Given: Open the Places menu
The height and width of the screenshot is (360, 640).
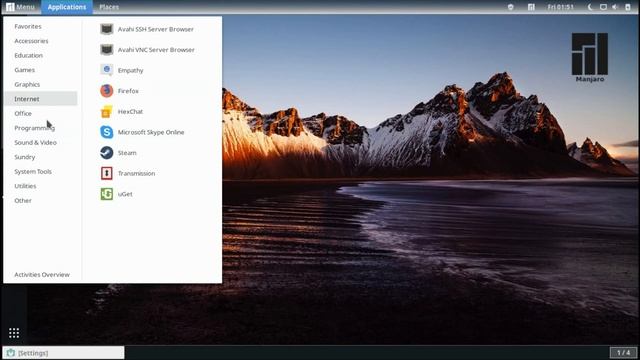Looking at the screenshot, I should [x=109, y=7].
